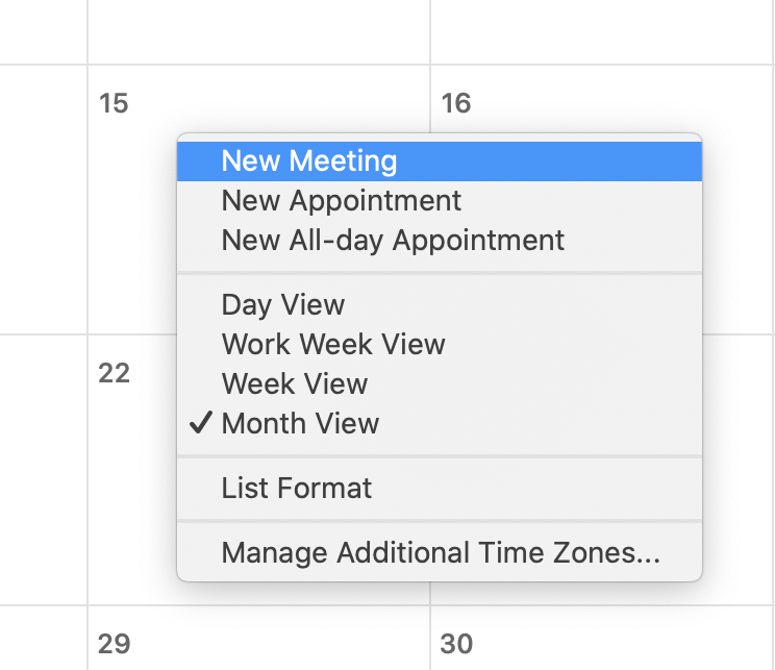Switch to Work Week View

coord(333,345)
